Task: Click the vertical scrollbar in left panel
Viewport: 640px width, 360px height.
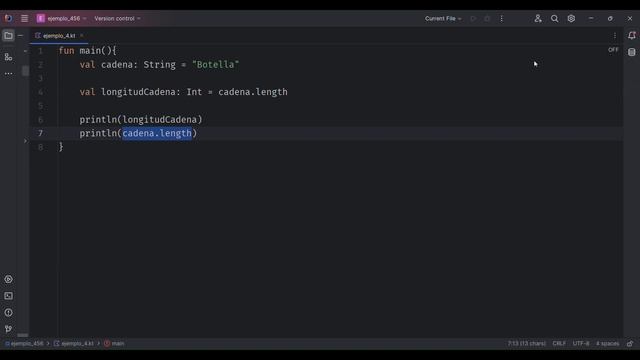Action: tap(25, 71)
